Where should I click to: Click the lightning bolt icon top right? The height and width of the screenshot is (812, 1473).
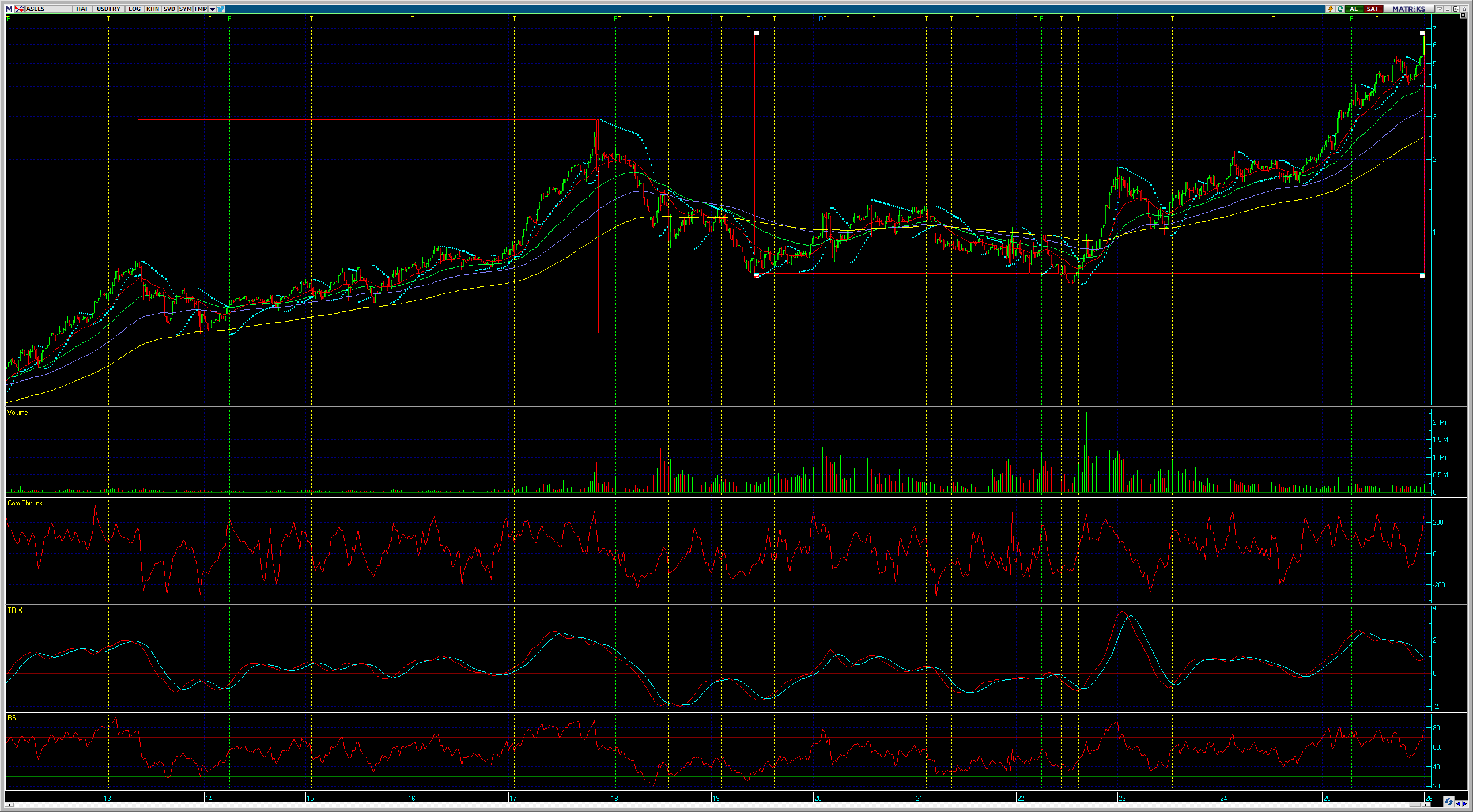(x=1331, y=9)
